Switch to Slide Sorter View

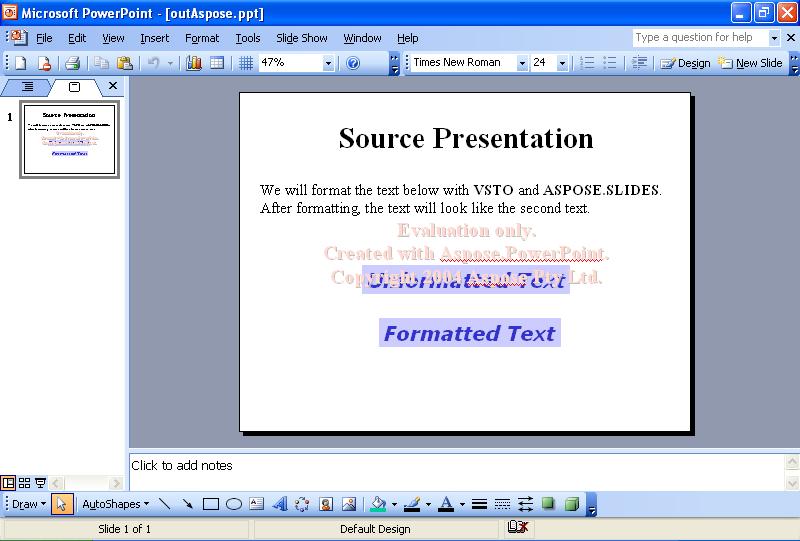pyautogui.click(x=24, y=482)
